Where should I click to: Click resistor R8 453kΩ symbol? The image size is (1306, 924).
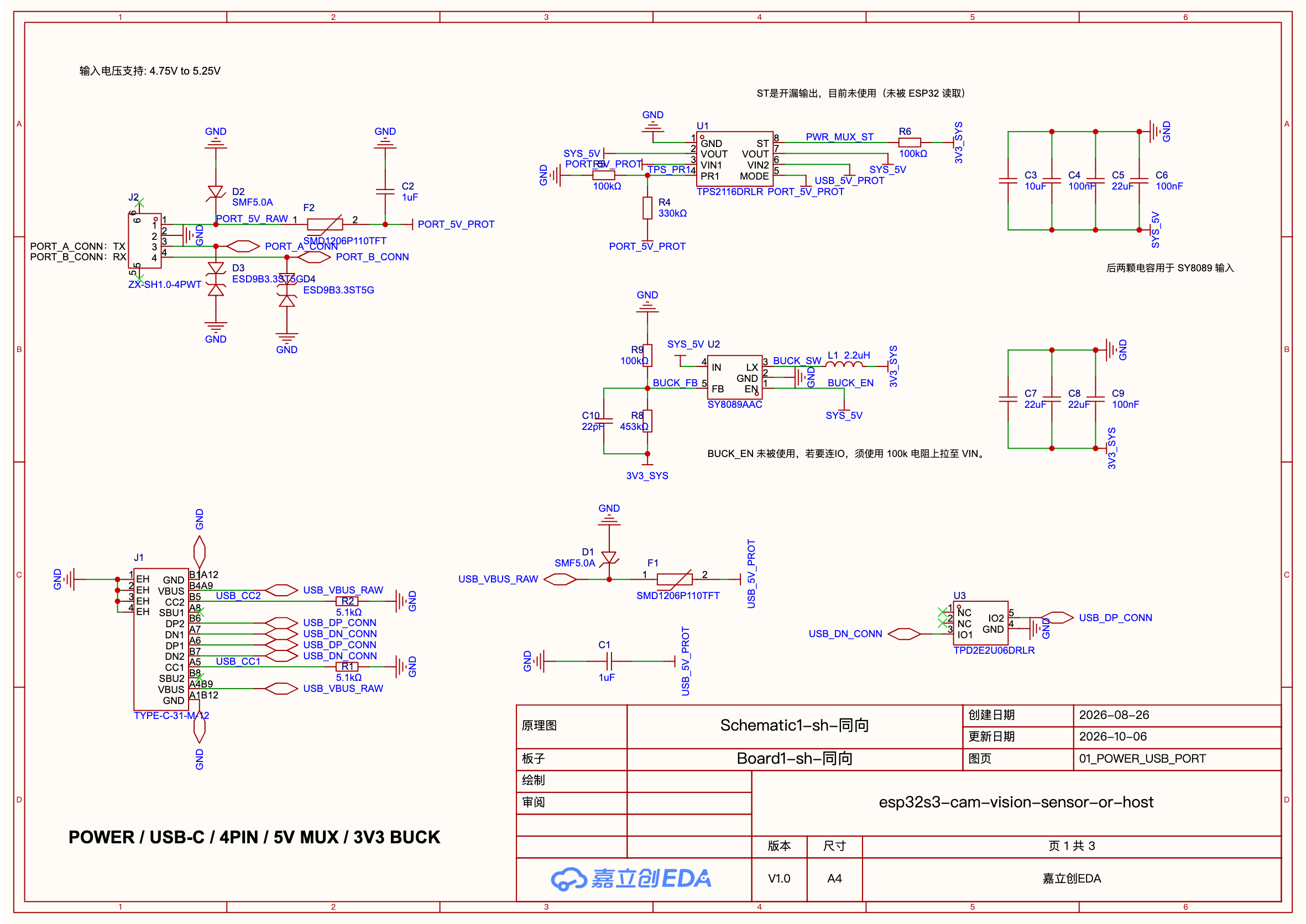tap(647, 422)
